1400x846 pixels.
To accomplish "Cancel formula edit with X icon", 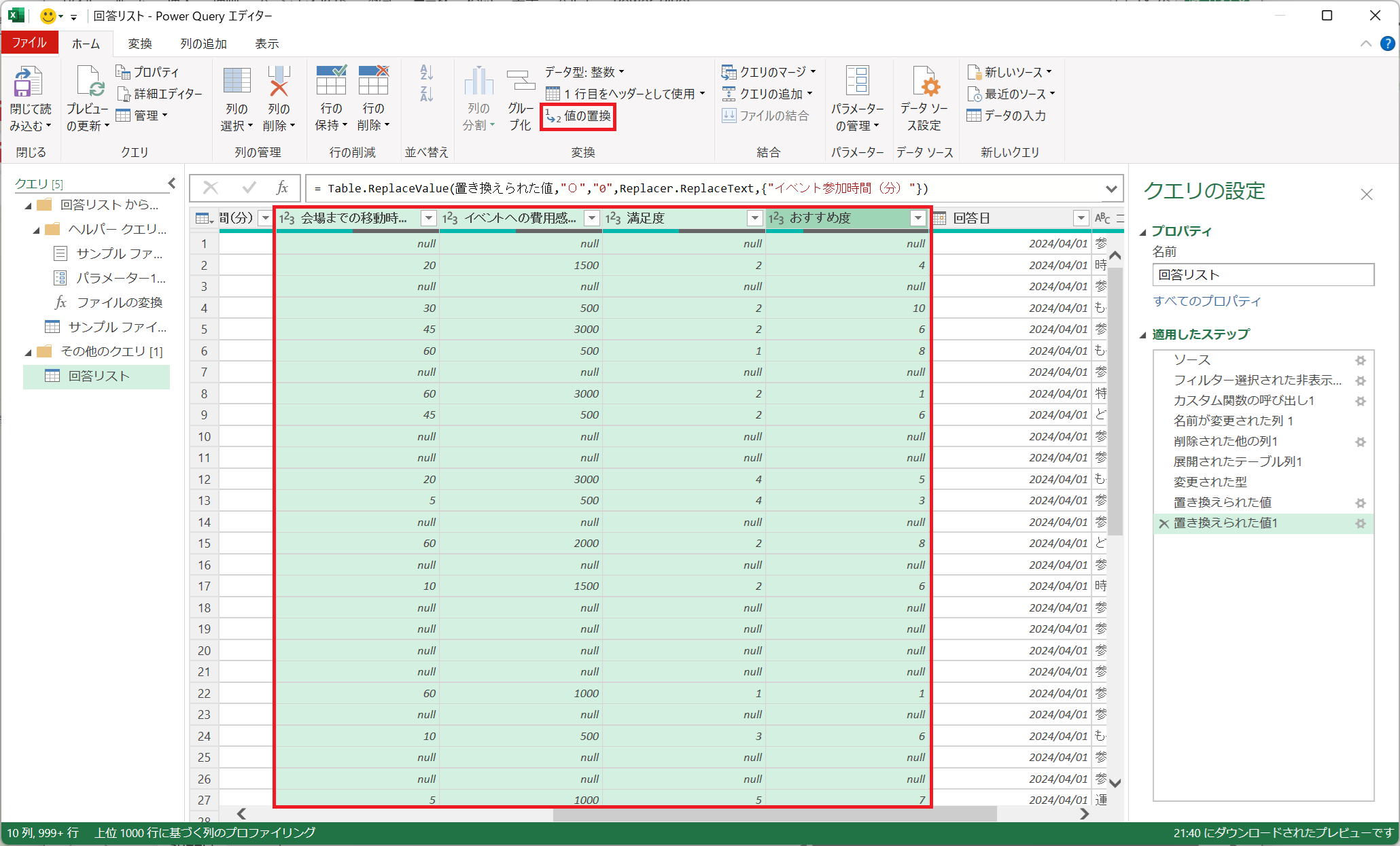I will pyautogui.click(x=211, y=188).
